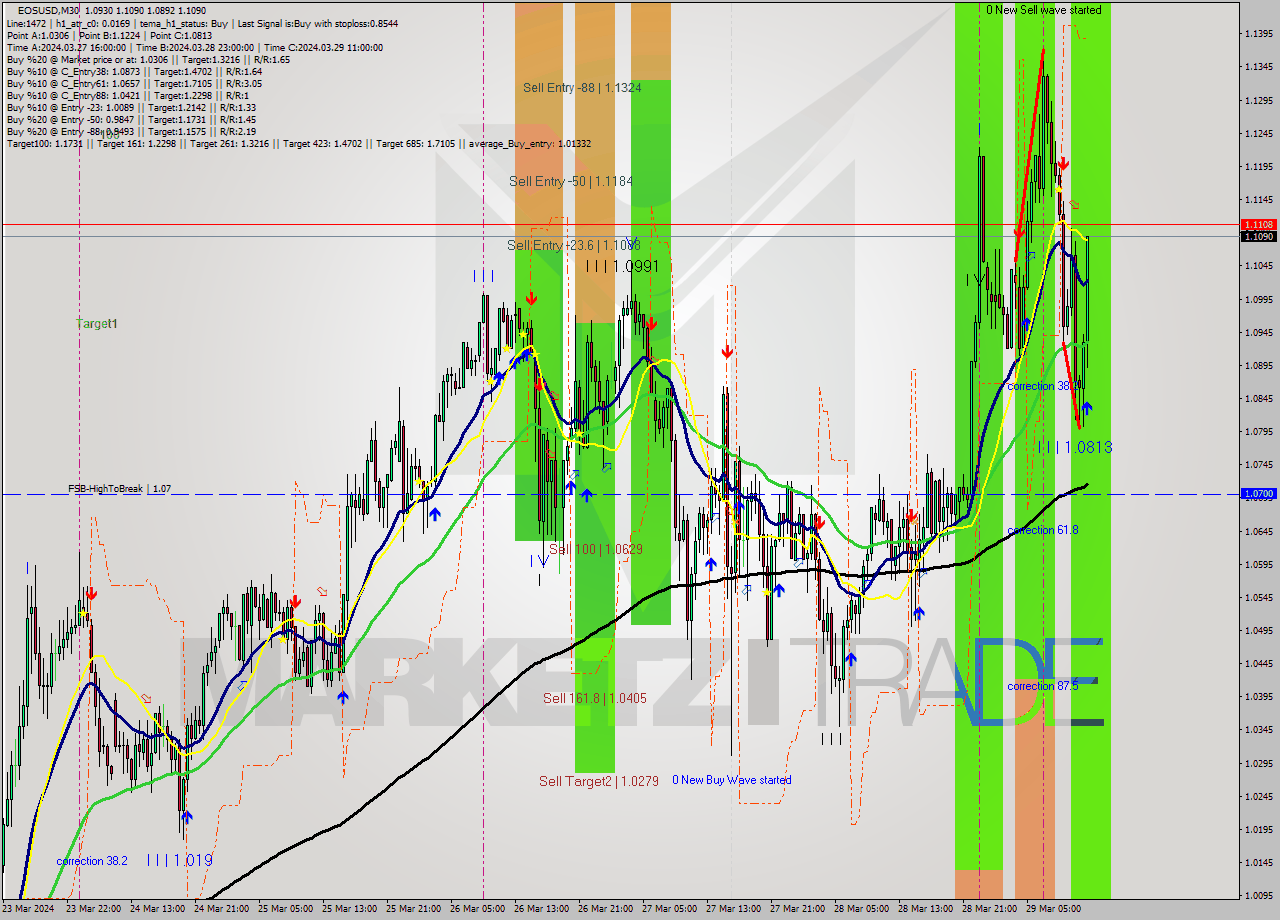The image size is (1280, 920).
Task: Click the current price tag 1.1090 on axis
Action: [x=1258, y=236]
